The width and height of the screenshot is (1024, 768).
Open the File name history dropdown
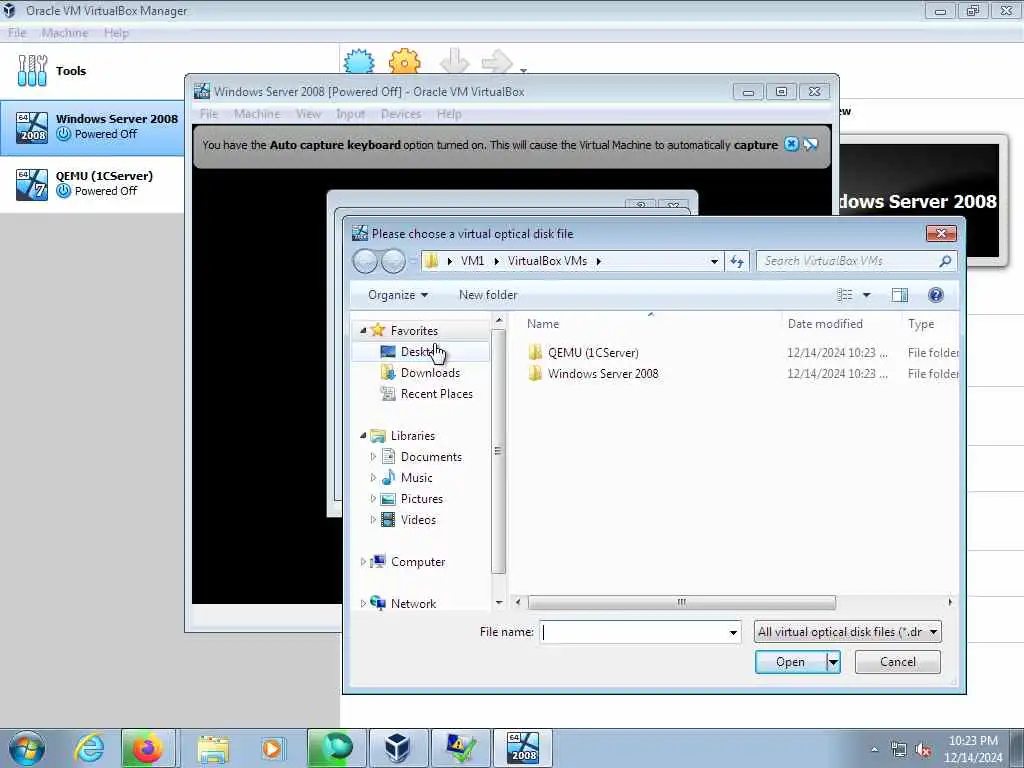click(x=733, y=632)
